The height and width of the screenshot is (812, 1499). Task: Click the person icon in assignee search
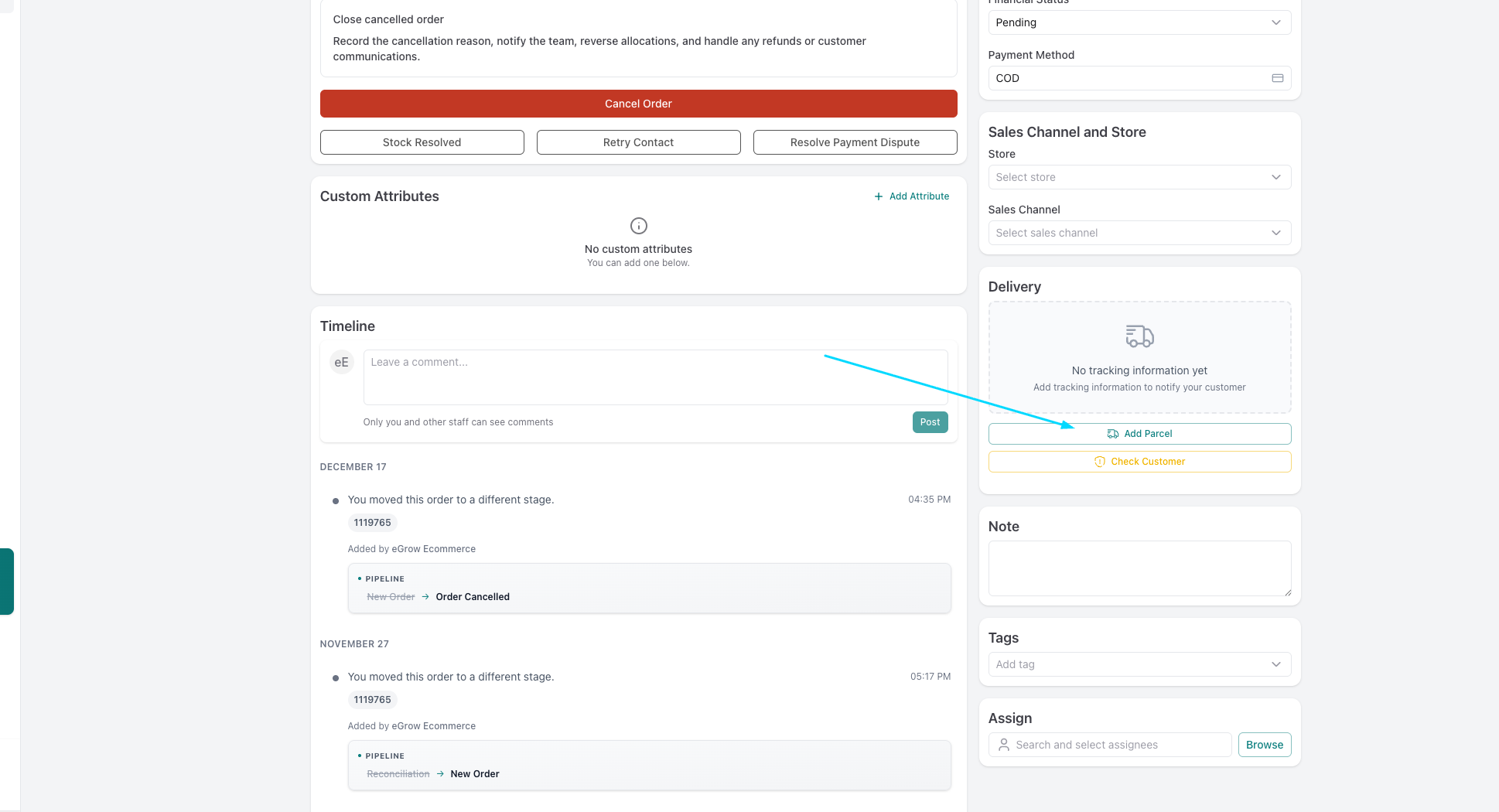[1003, 745]
